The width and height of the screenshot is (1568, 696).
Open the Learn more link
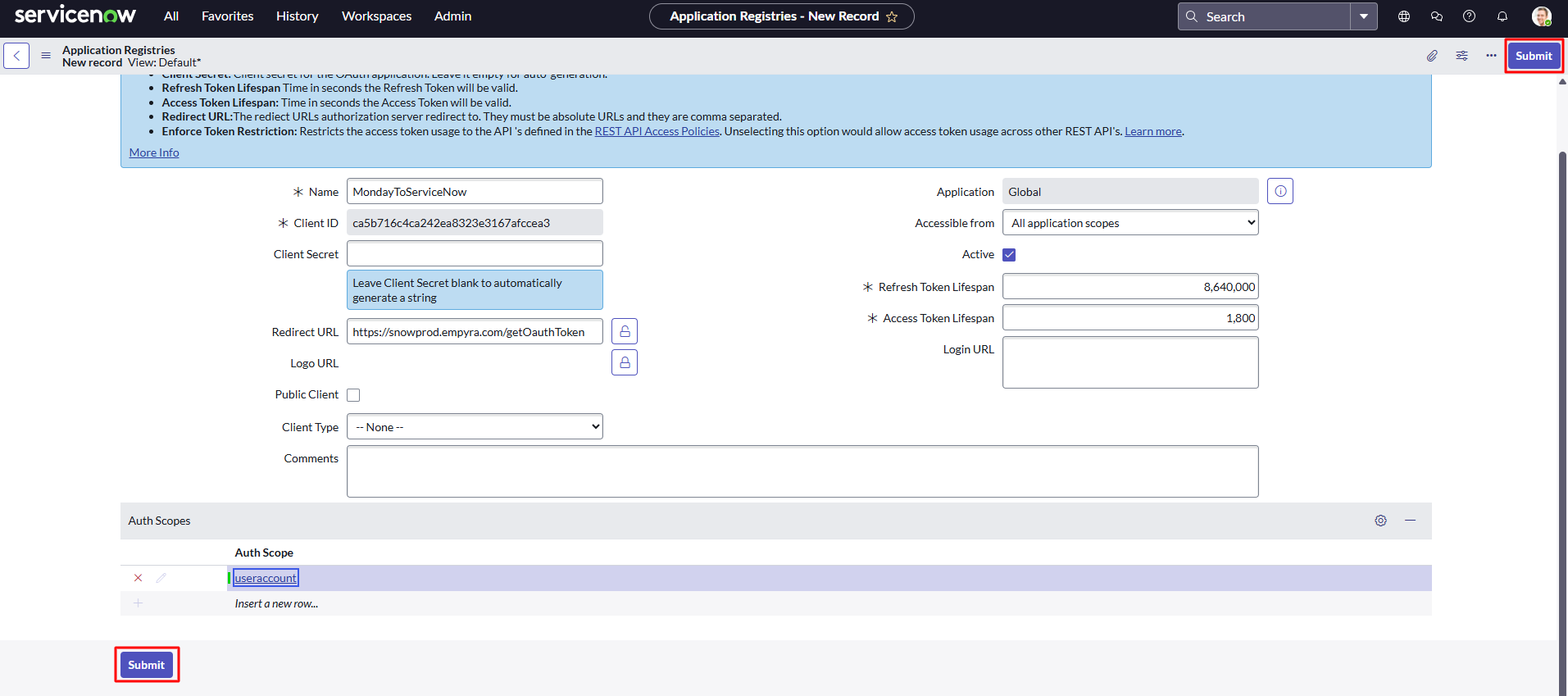pos(1153,131)
